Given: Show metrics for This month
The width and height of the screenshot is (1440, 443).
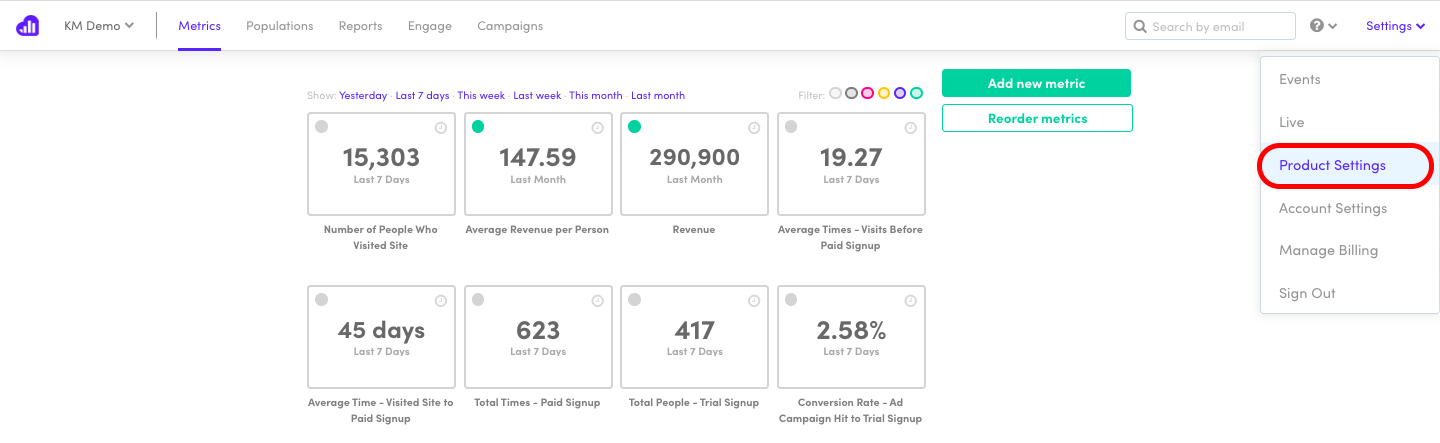Looking at the screenshot, I should point(596,95).
